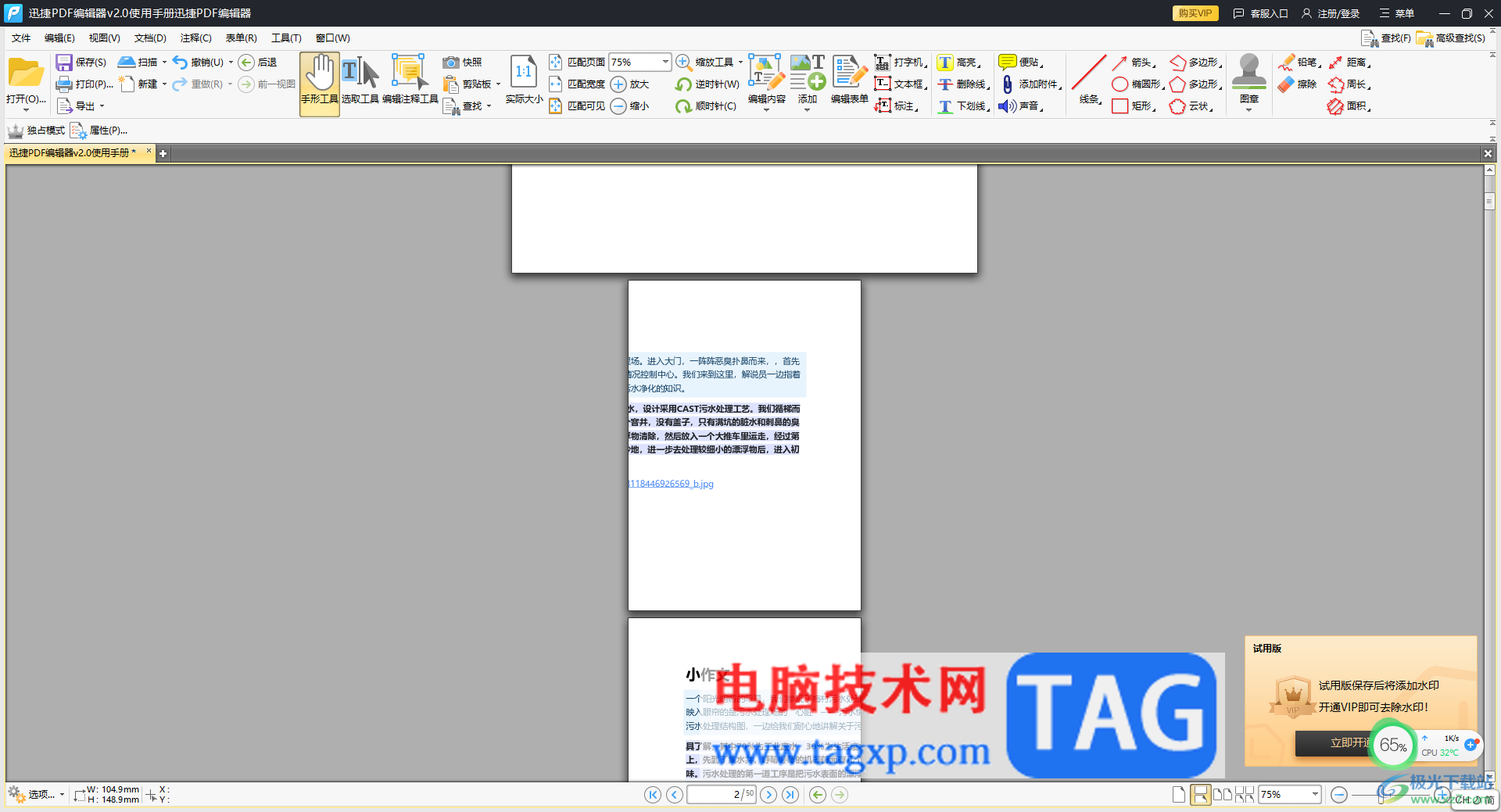1501x812 pixels.
Task: Open the 文档(D) menu
Action: [x=150, y=38]
